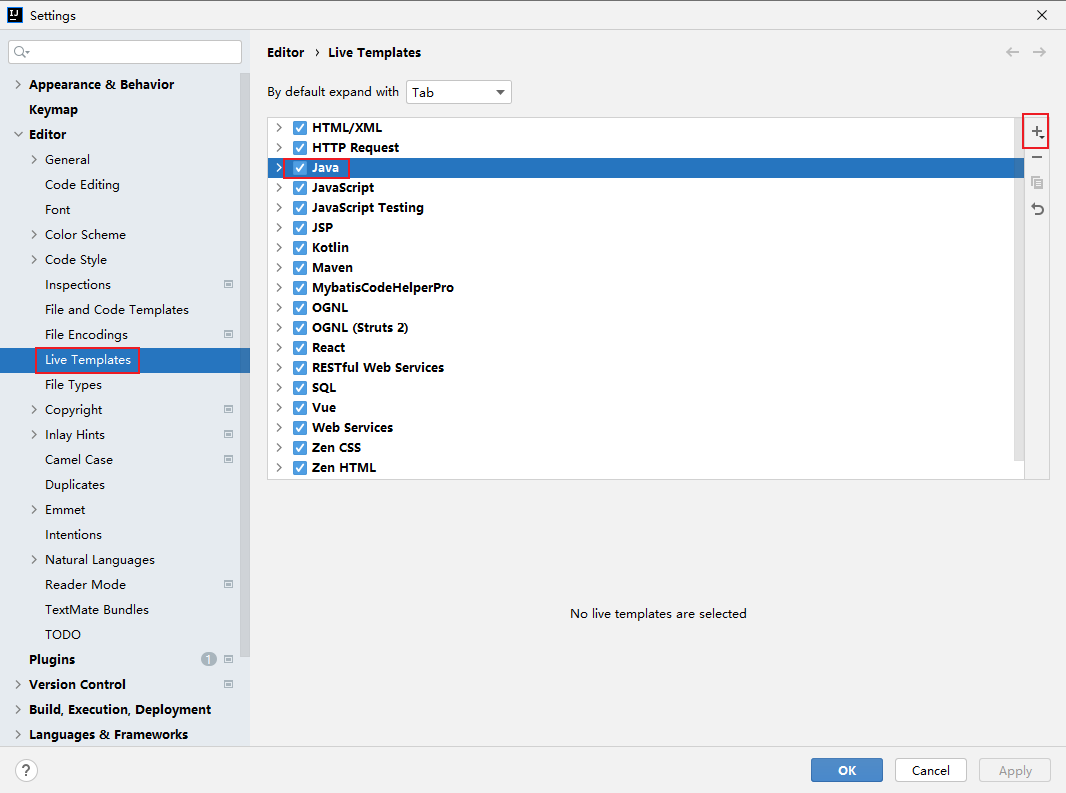Viewport: 1066px width, 793px height.
Task: Open the default expand key dropdown
Action: click(459, 92)
